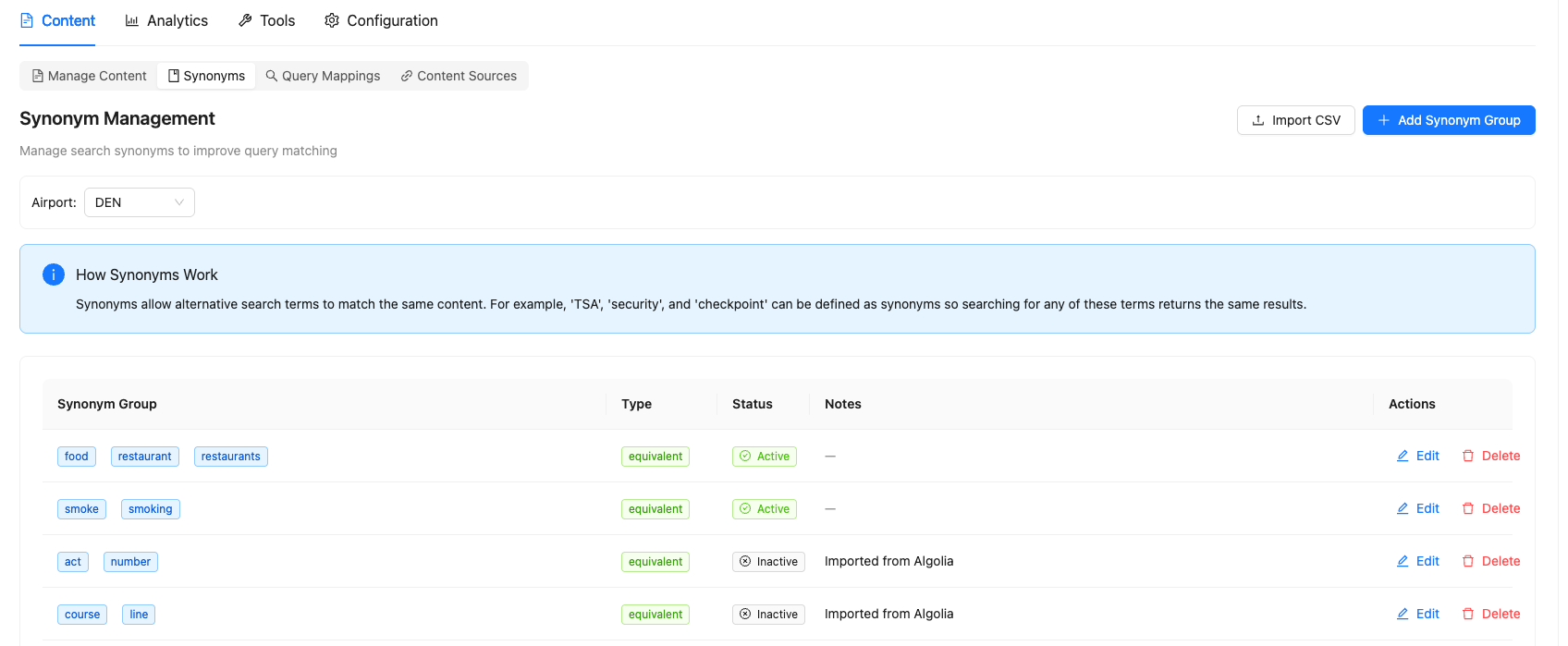
Task: Click the 'smoke' synonym tag
Action: tap(81, 509)
